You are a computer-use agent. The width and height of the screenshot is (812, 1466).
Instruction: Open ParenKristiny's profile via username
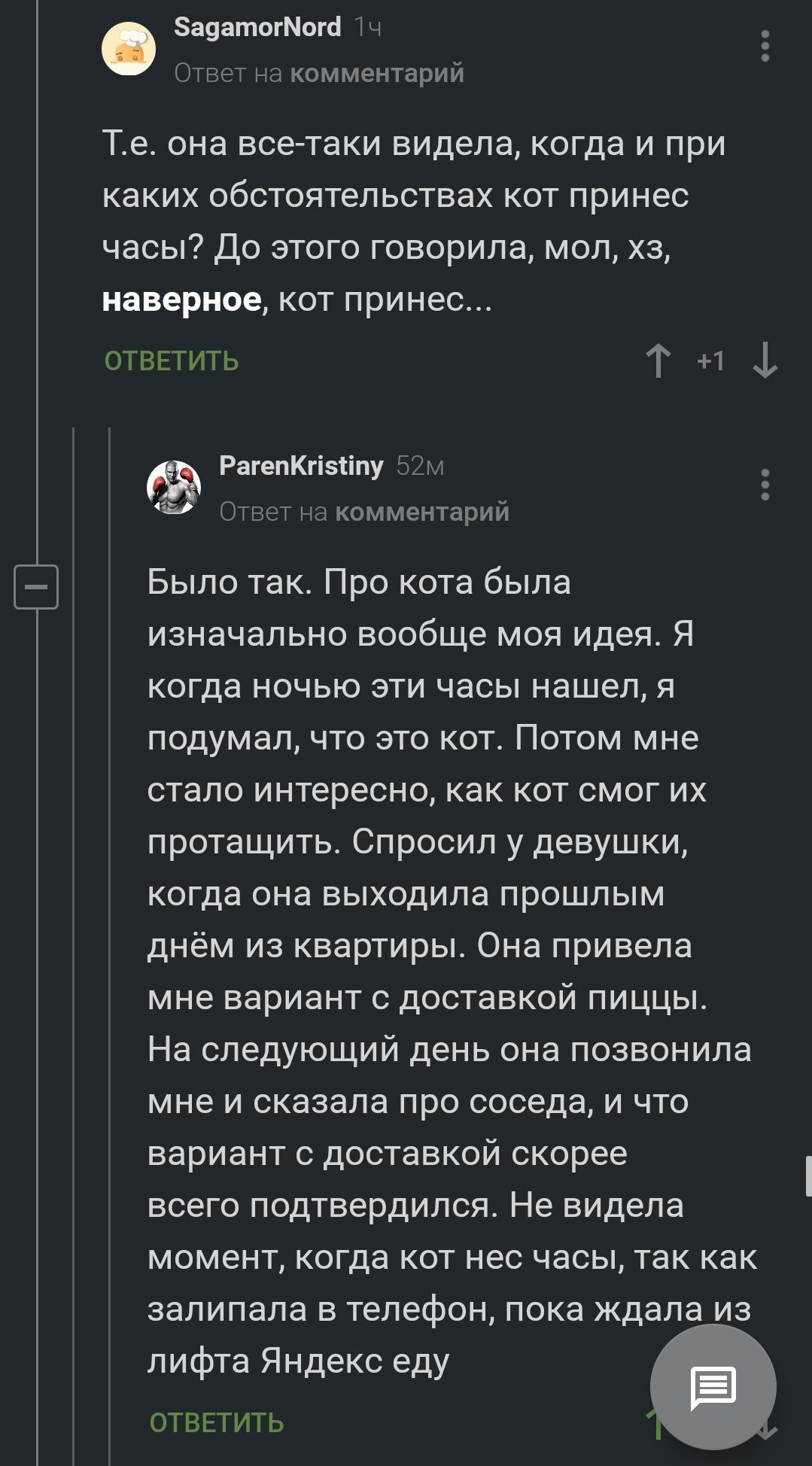300,465
